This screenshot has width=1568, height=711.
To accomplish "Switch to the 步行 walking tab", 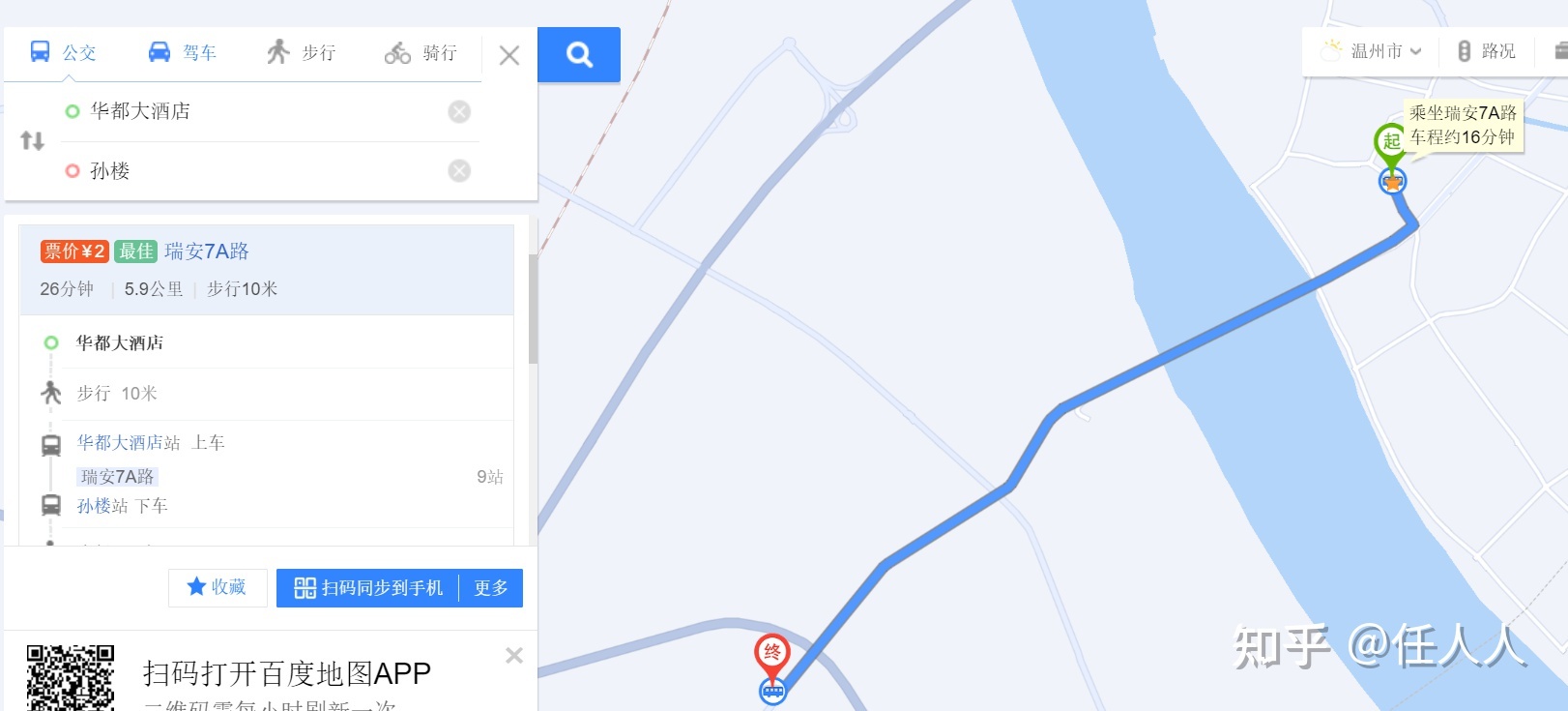I will pos(302,52).
